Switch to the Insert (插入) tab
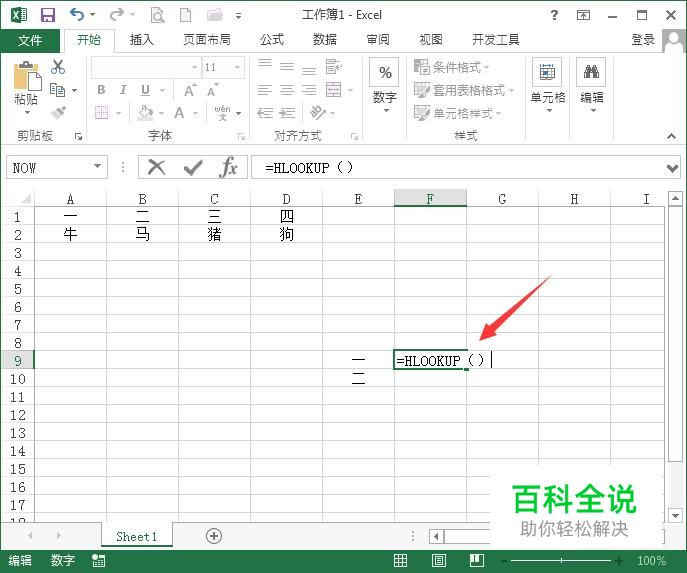Image resolution: width=687 pixels, height=573 pixels. point(142,40)
